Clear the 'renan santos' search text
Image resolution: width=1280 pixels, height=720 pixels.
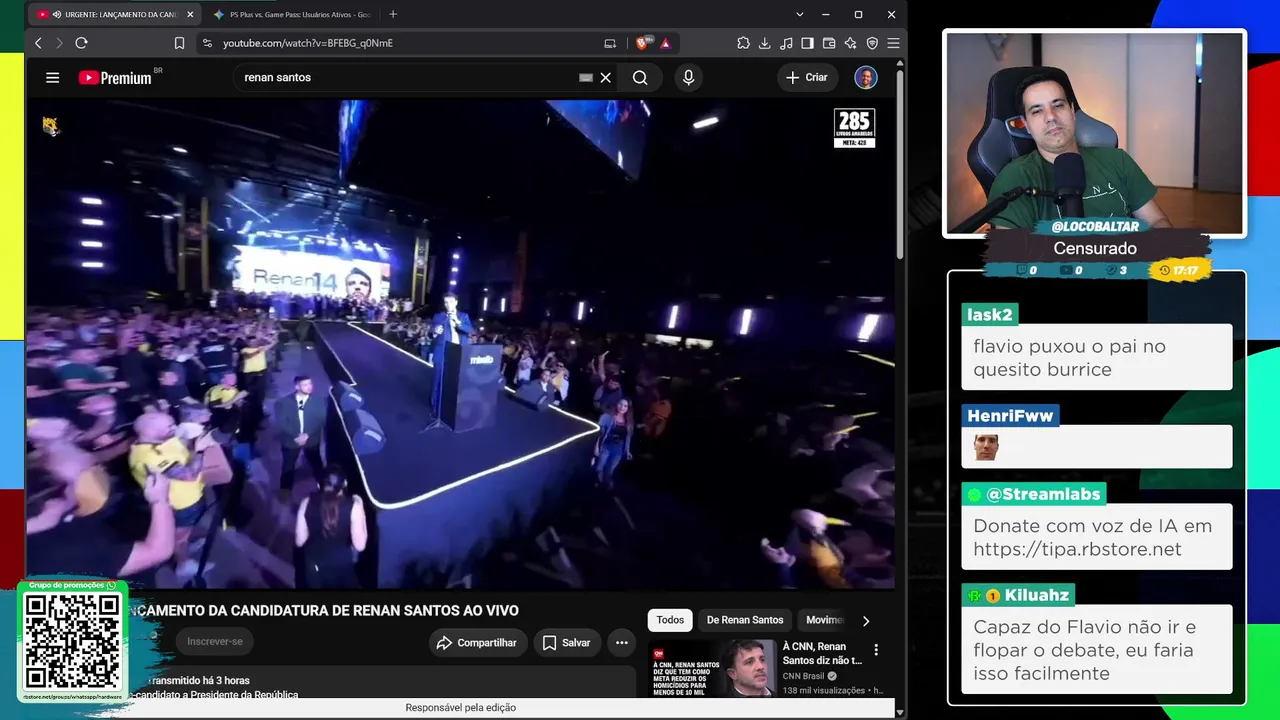(605, 77)
